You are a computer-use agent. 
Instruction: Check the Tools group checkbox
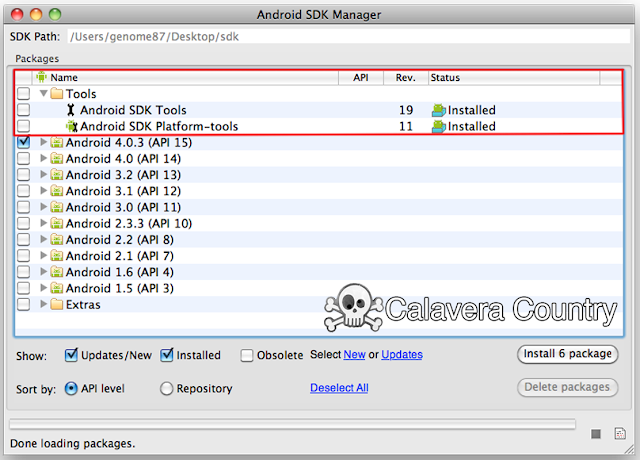coord(24,93)
